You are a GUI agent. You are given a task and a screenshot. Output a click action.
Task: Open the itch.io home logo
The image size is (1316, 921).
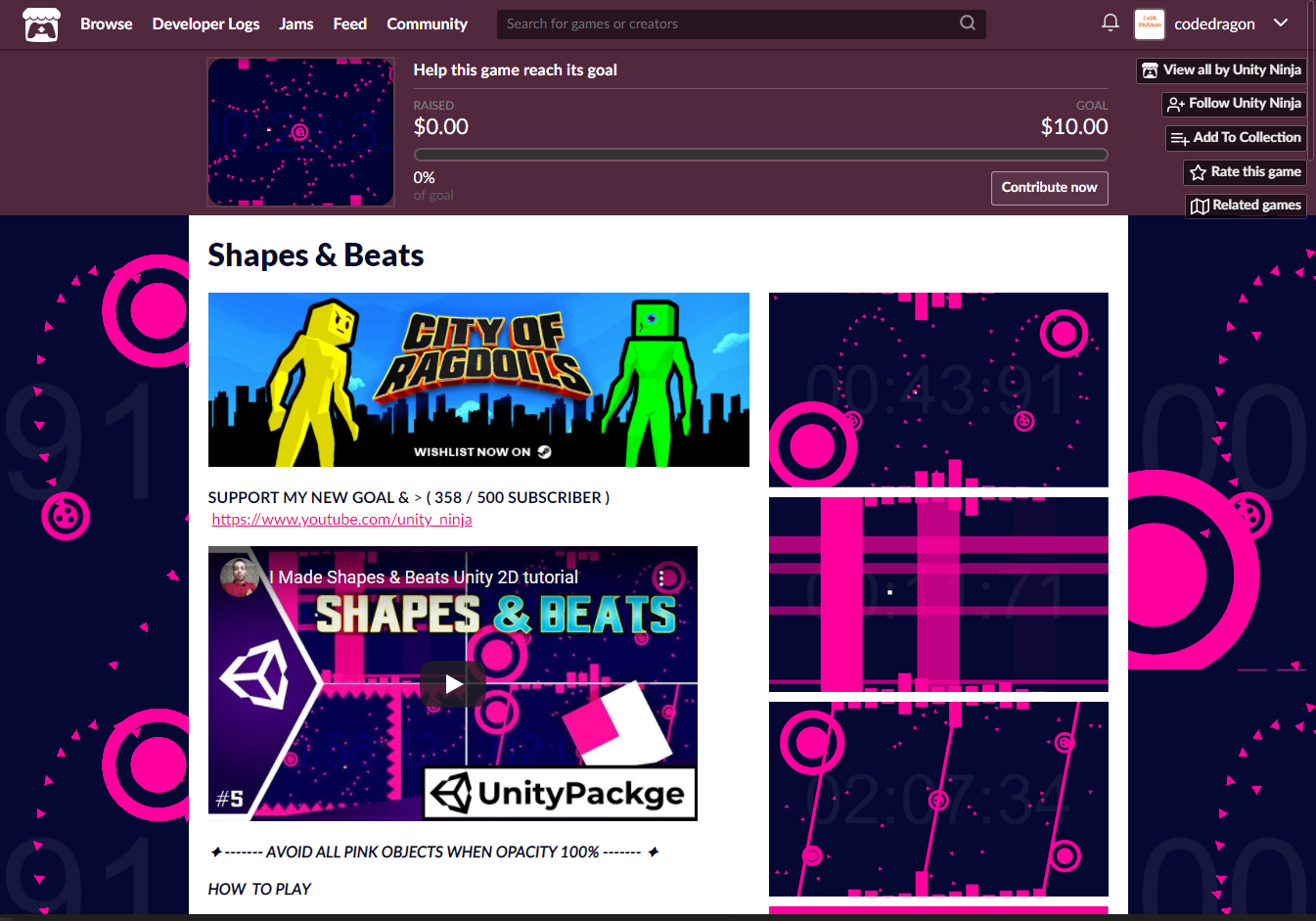[41, 24]
